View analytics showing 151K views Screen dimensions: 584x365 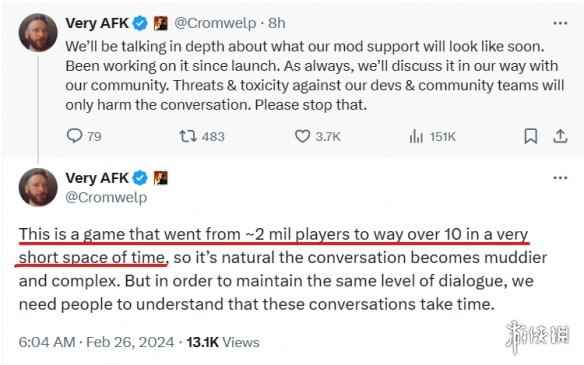416,137
